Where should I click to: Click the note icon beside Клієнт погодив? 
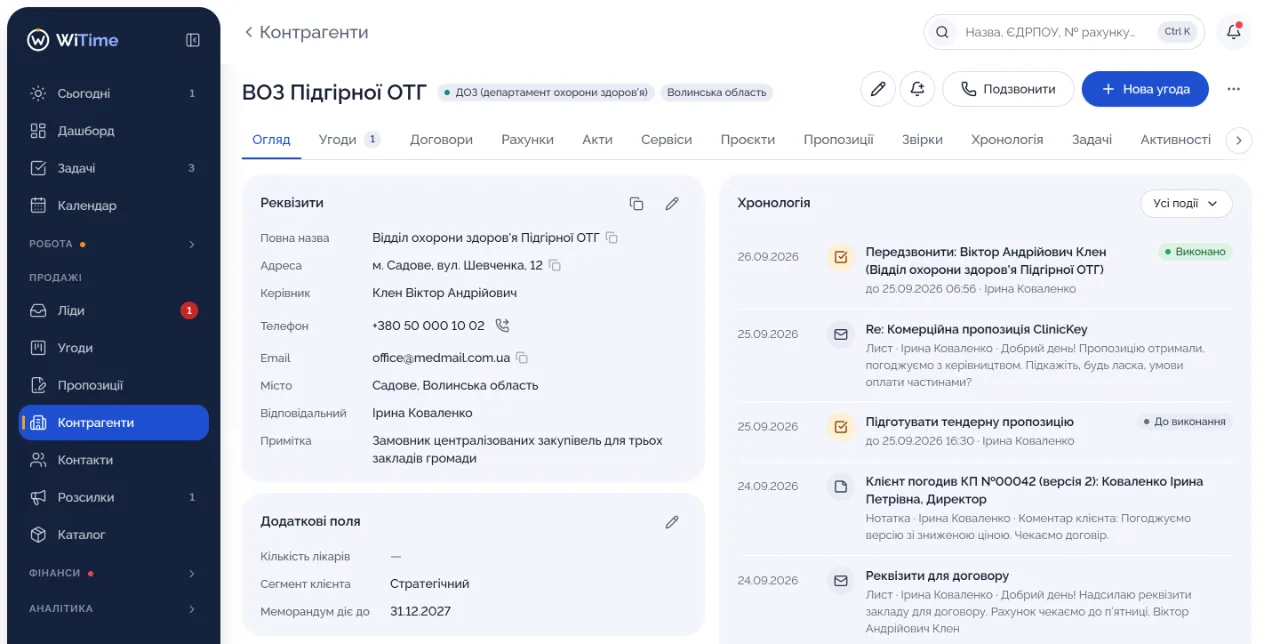tap(841, 487)
